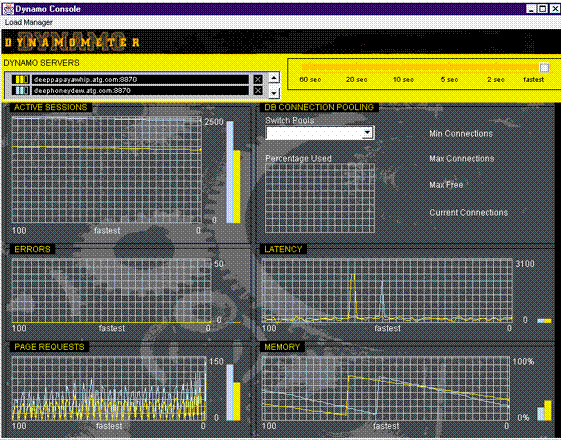Click the Min Connections label
The width and height of the screenshot is (561, 440).
click(461, 133)
